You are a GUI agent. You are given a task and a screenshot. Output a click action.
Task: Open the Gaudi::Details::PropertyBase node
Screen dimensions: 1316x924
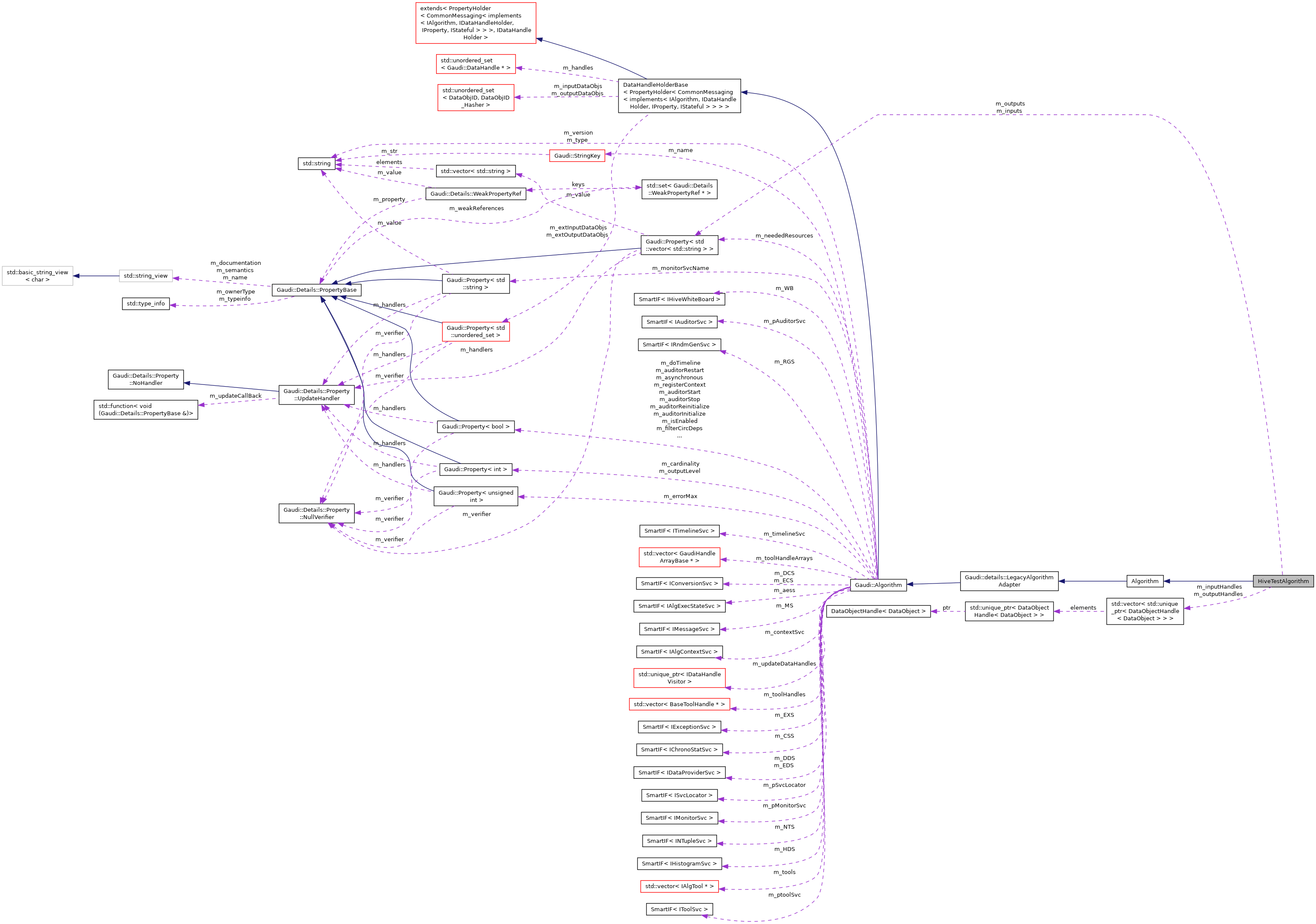(x=317, y=290)
